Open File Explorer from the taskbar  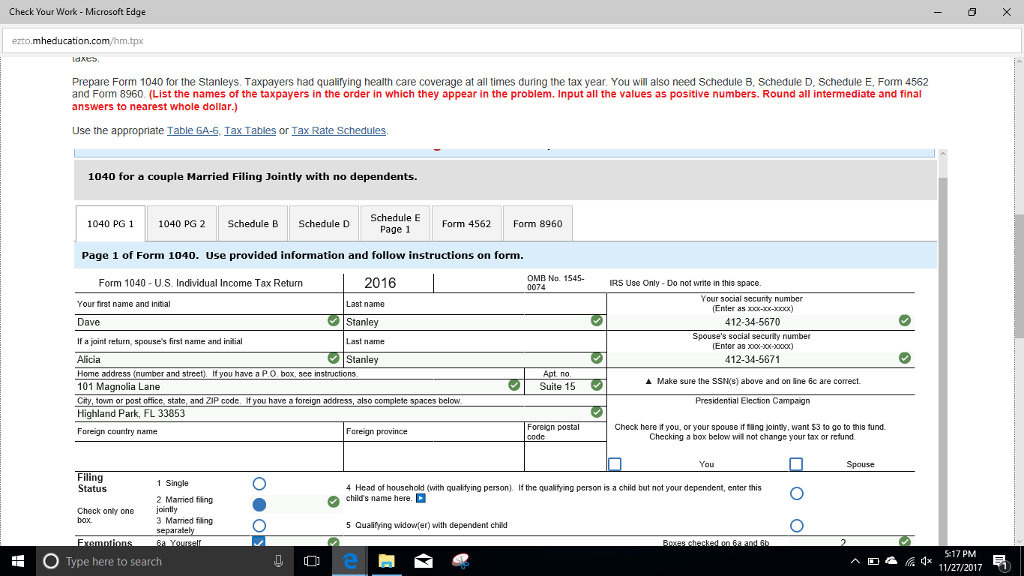(x=387, y=561)
